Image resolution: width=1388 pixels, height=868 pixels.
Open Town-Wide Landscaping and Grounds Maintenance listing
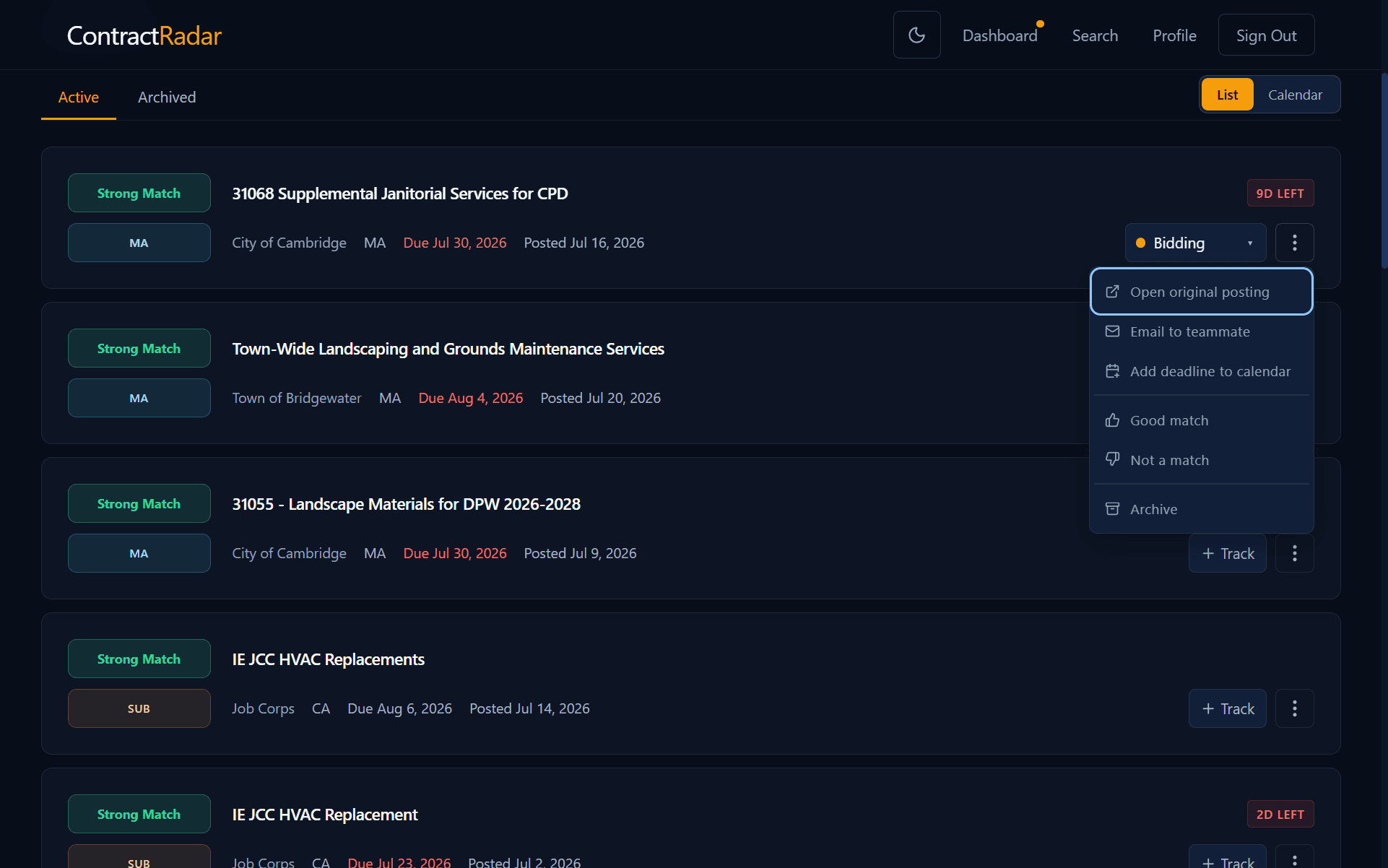point(448,349)
